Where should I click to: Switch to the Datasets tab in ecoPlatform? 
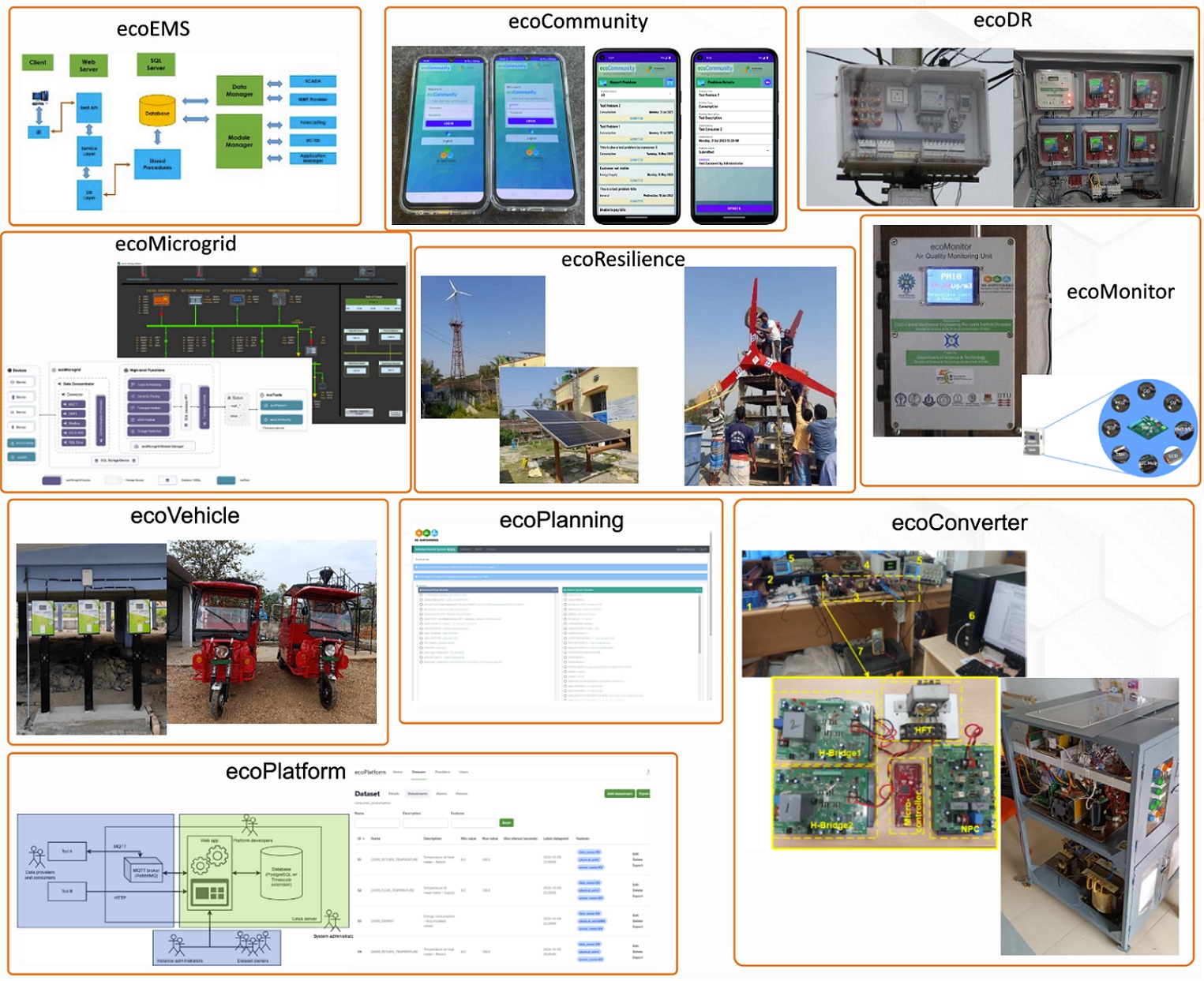(418, 772)
